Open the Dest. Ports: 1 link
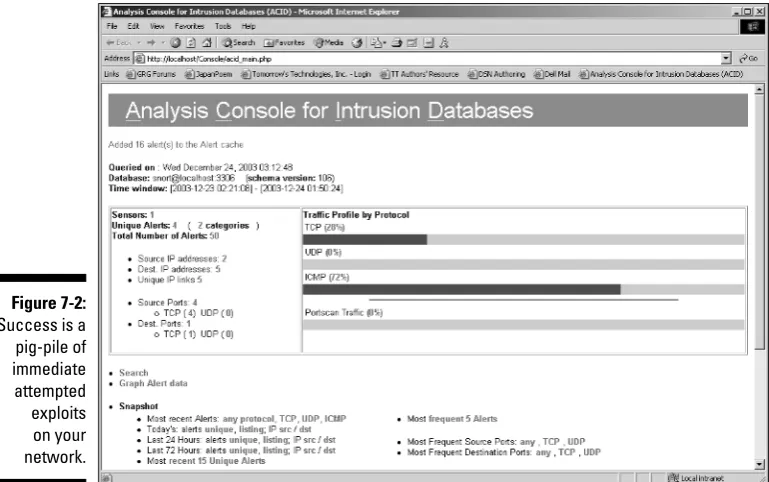This screenshot has width=769, height=482. 164,324
